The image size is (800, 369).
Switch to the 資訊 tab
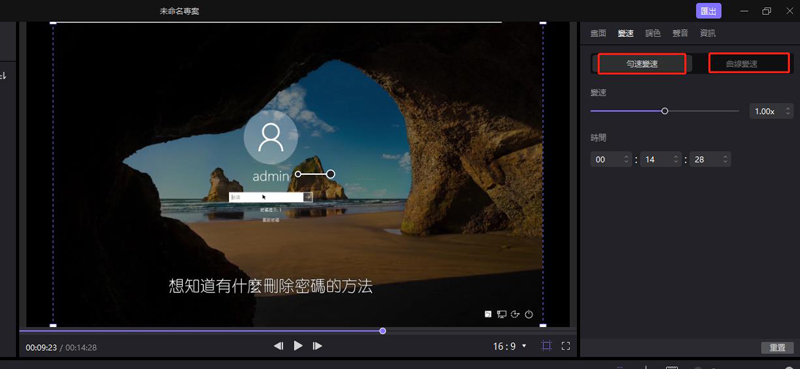click(707, 33)
